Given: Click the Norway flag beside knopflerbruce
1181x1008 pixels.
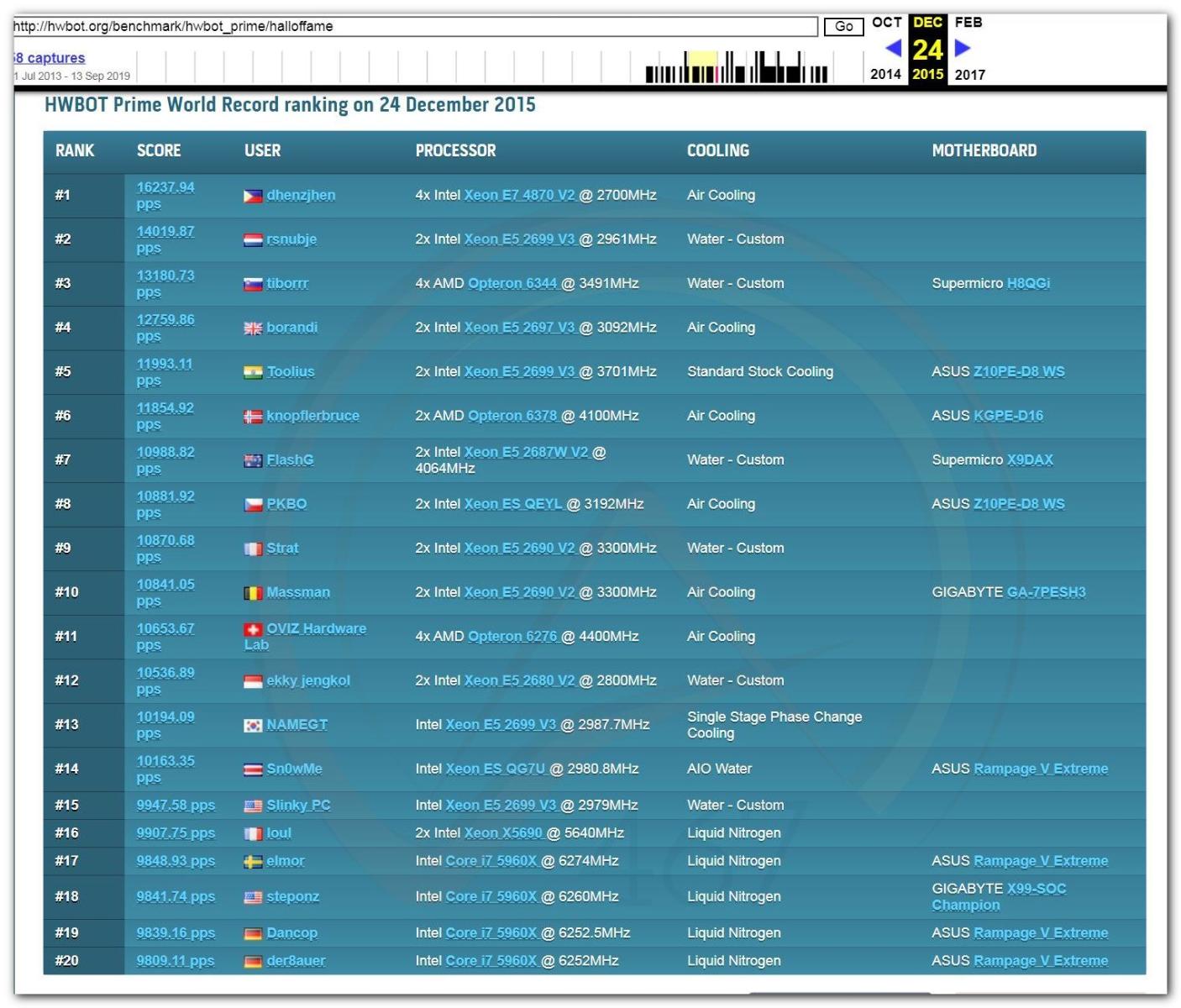Looking at the screenshot, I should tap(253, 417).
